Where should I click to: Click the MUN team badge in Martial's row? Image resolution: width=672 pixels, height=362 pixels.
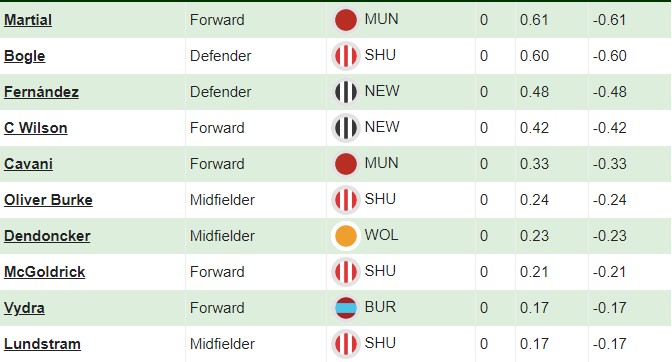point(345,20)
